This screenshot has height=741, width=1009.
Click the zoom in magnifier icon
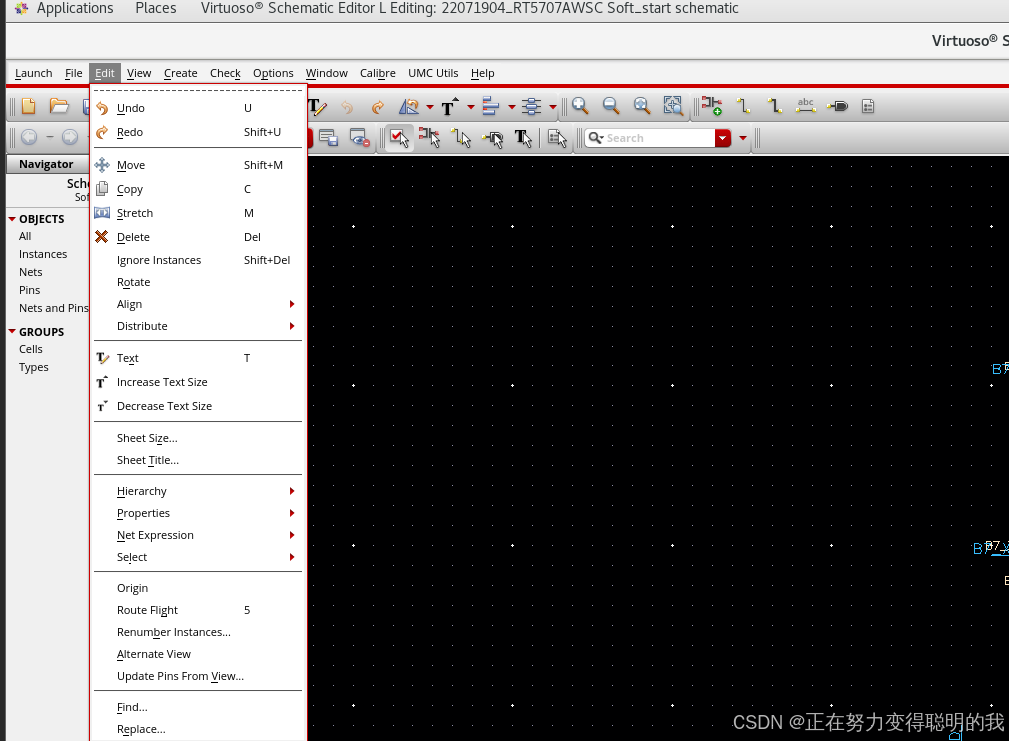click(x=580, y=106)
